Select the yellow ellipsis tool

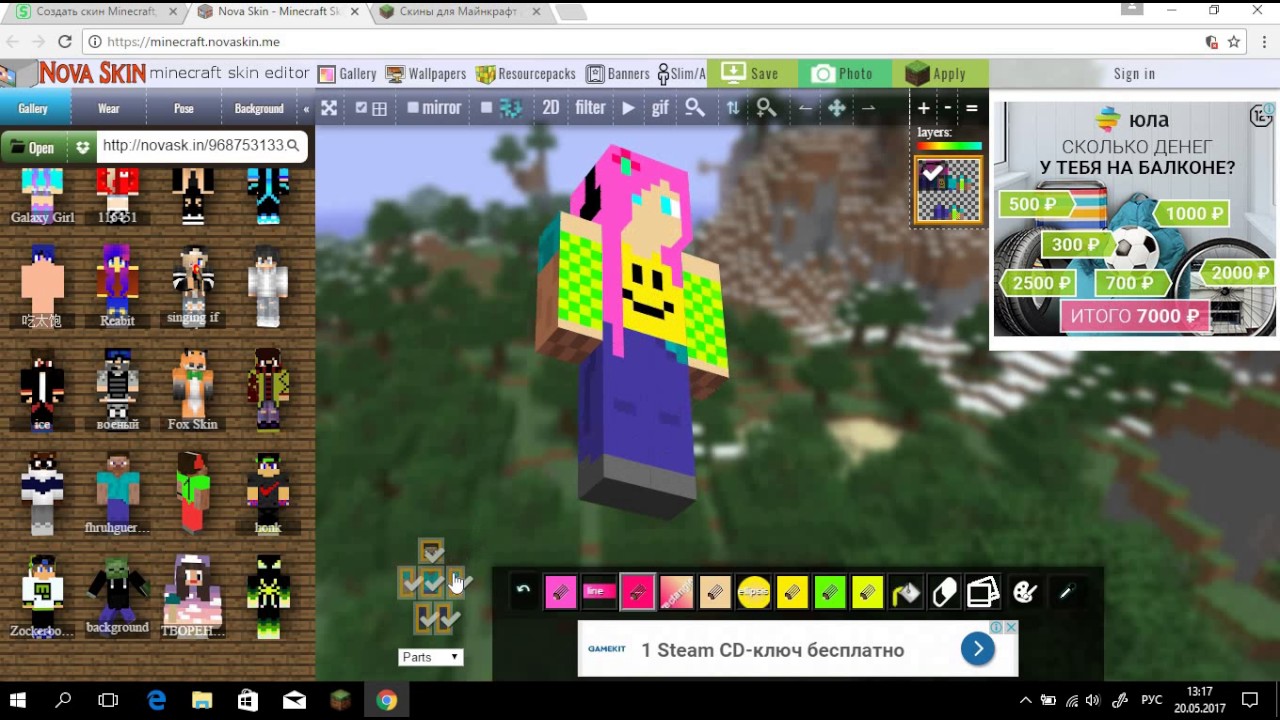tap(753, 592)
